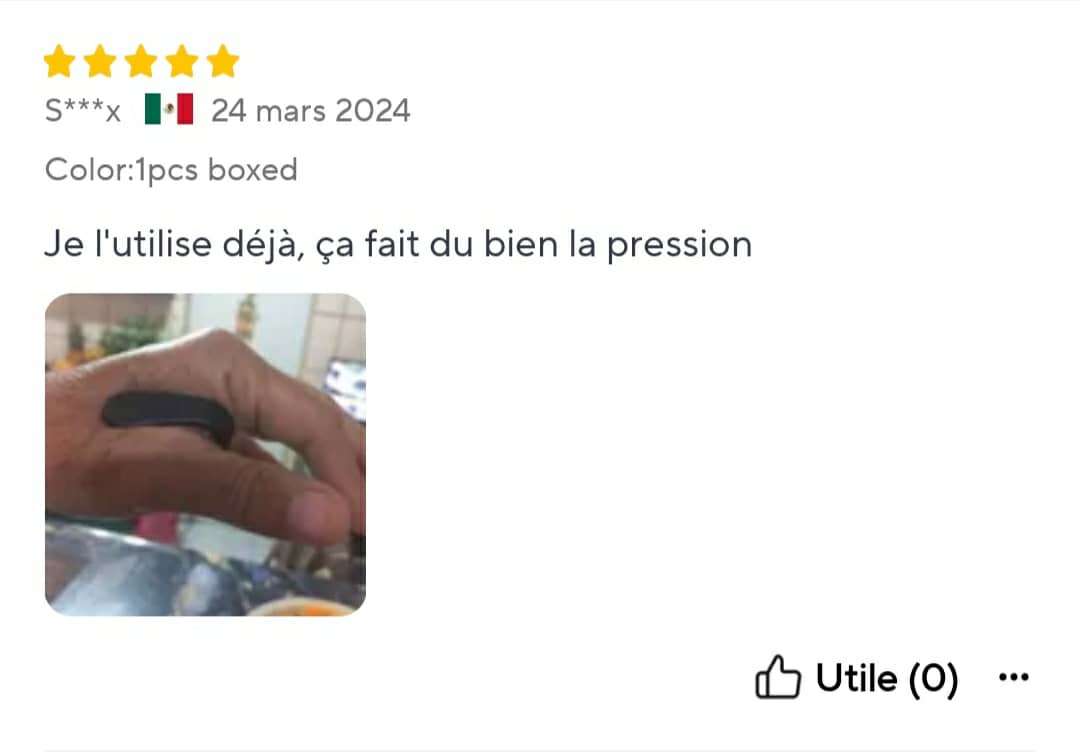Click the divider line below the review
This screenshot has width=1080, height=756.
click(540, 750)
